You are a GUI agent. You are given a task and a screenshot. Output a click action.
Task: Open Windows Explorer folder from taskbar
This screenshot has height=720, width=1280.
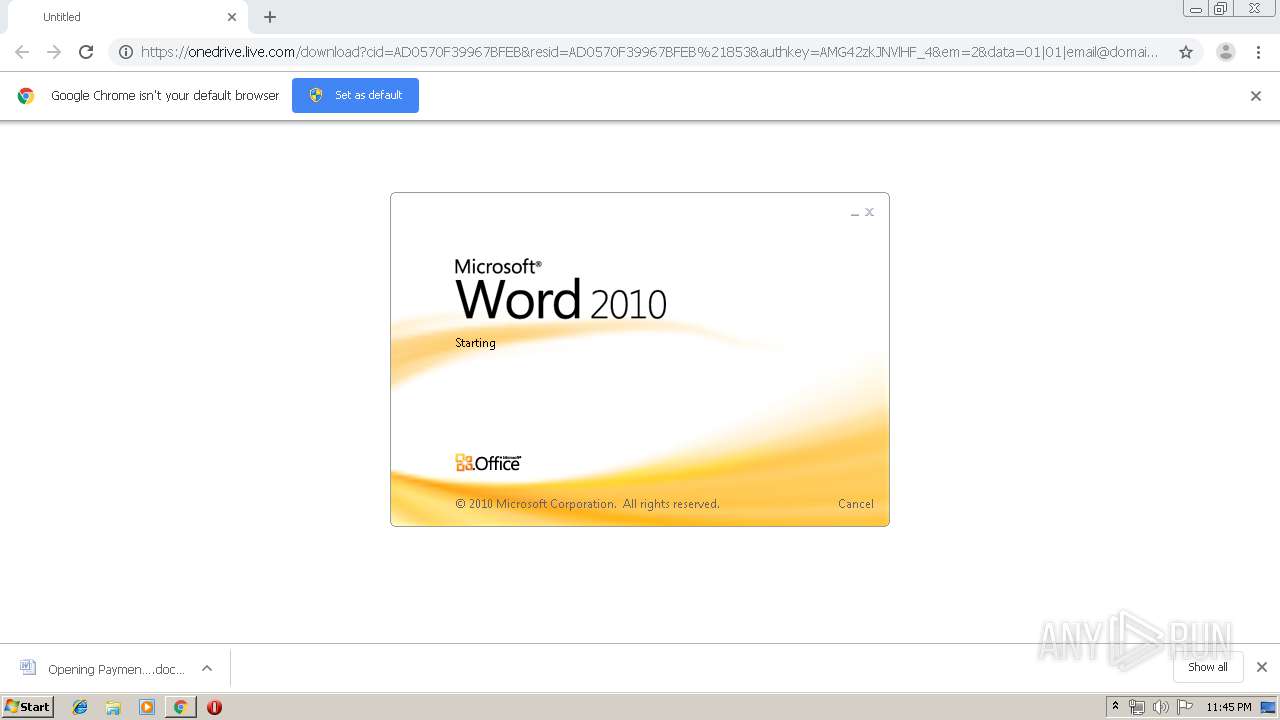(113, 707)
